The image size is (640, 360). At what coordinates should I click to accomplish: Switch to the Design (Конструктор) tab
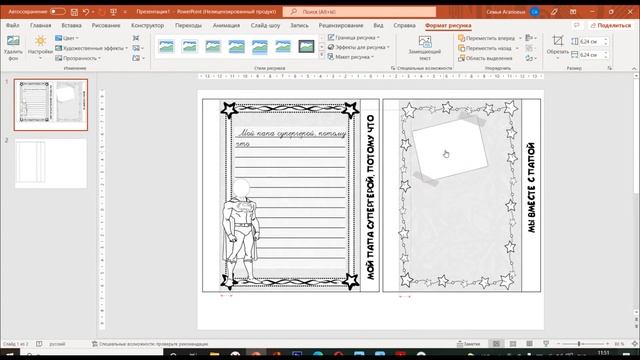click(147, 25)
